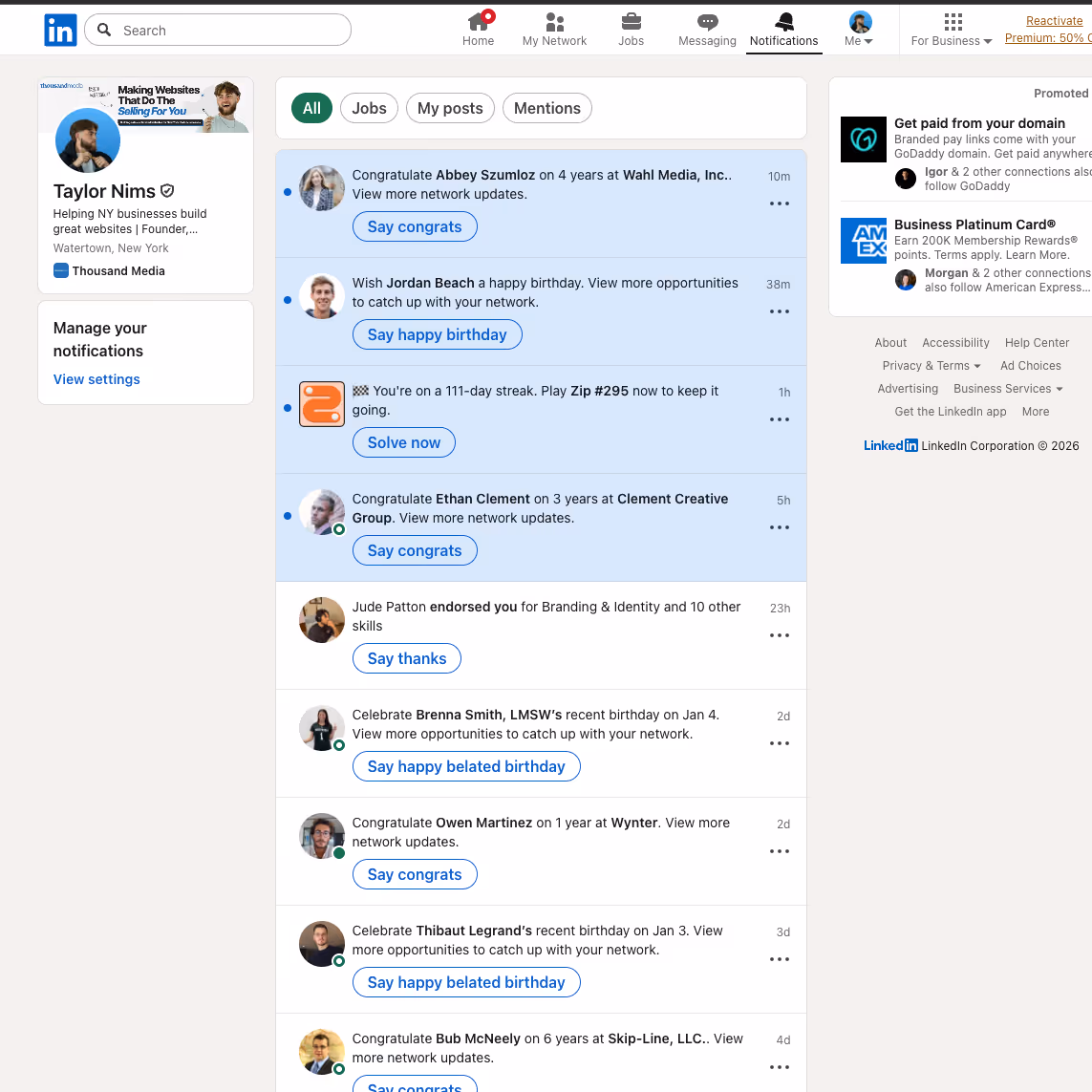This screenshot has height=1092, width=1092.
Task: Expand Business Services dropdown
Action: pos(1008,389)
